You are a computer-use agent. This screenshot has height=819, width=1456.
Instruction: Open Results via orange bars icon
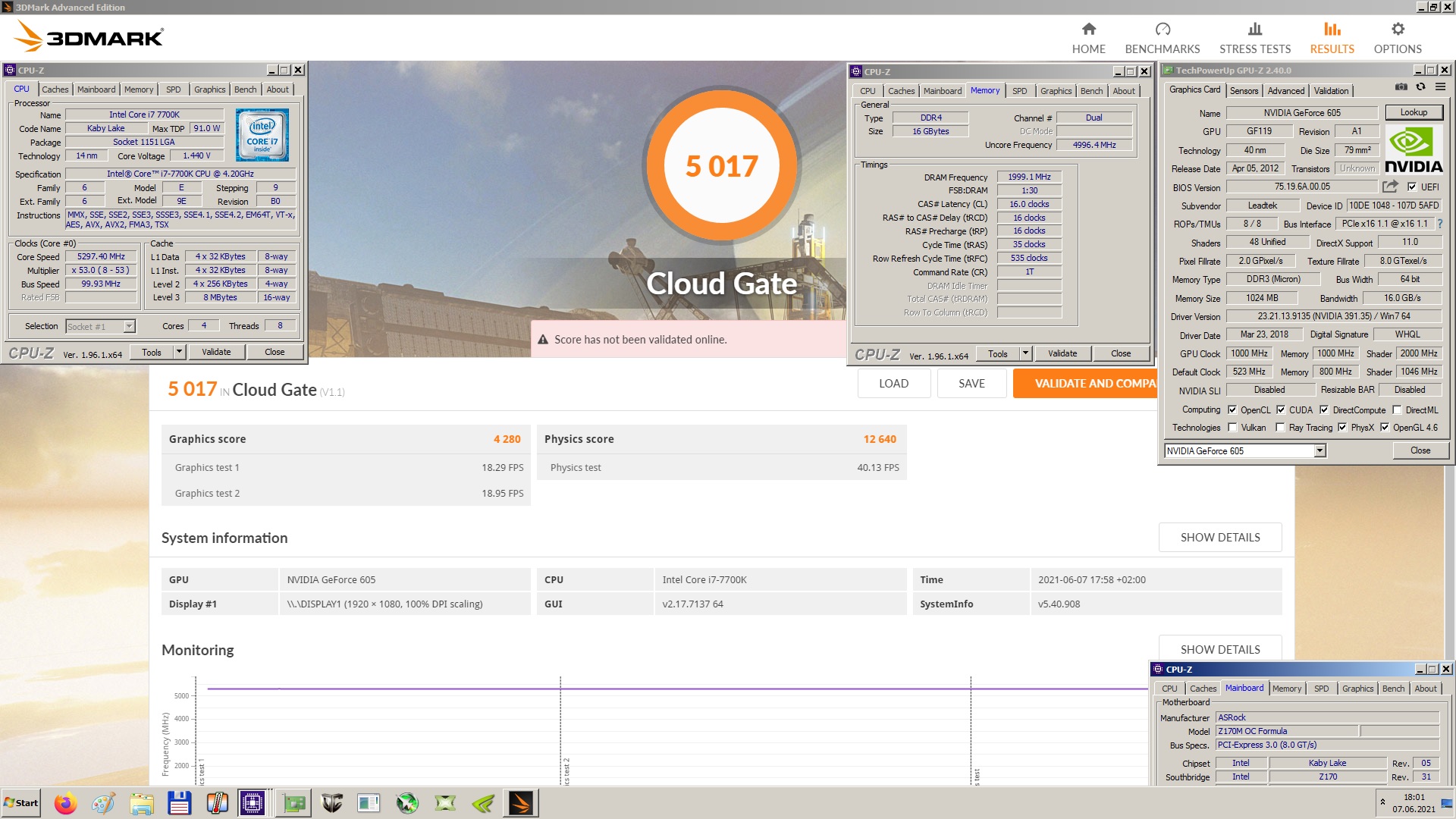coord(1332,30)
